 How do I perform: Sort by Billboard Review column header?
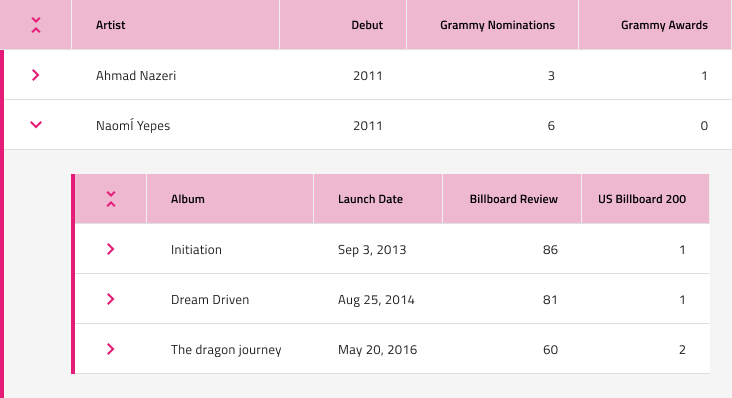[x=512, y=199]
